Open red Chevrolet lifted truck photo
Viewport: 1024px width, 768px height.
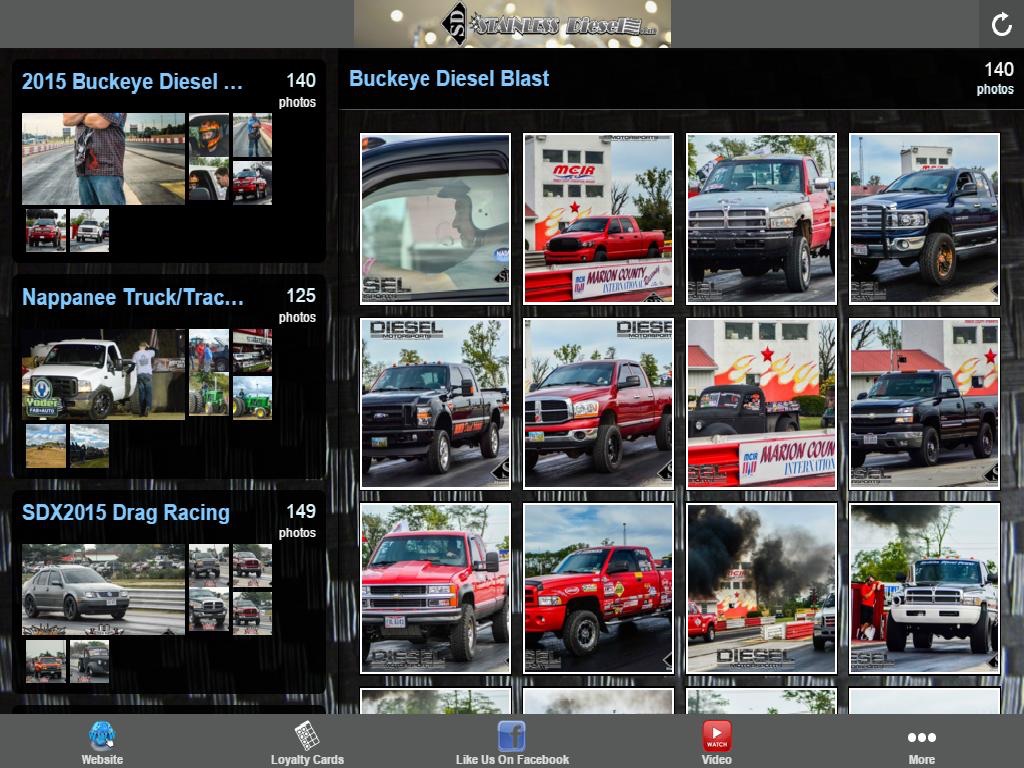436,588
